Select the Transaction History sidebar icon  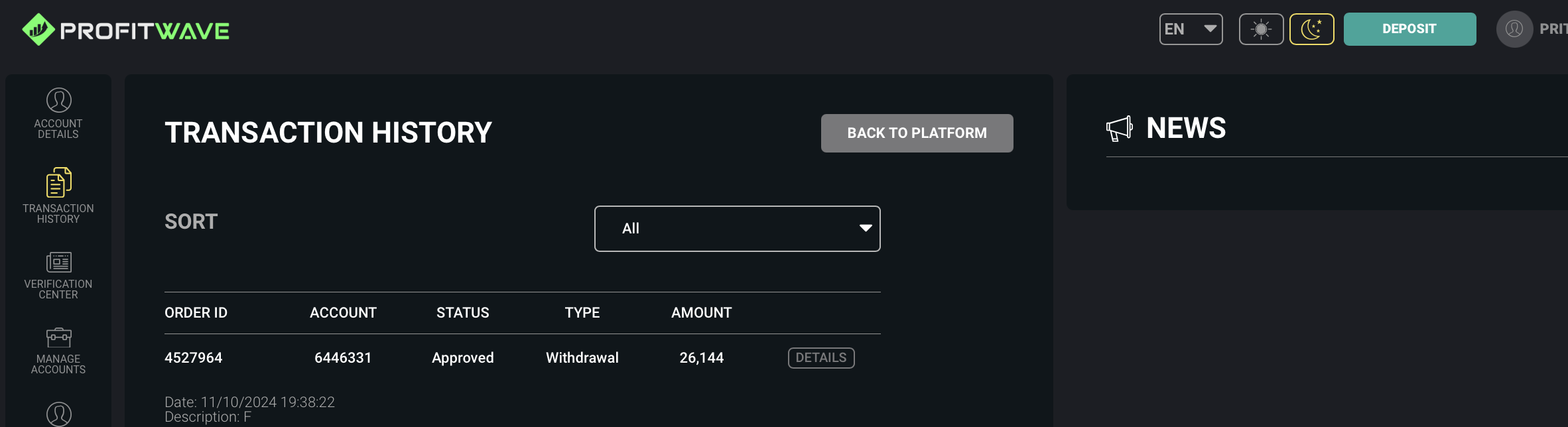(x=58, y=183)
